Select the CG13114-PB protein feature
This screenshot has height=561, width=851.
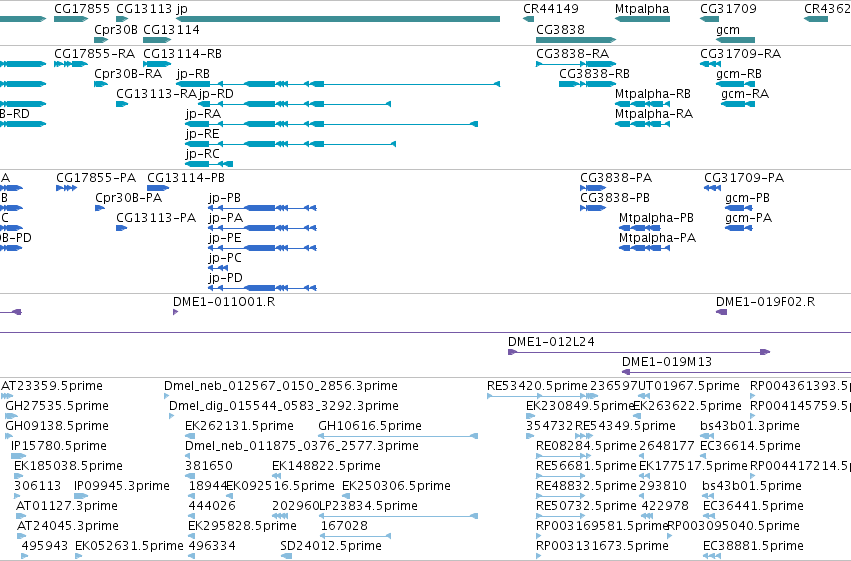pyautogui.click(x=158, y=188)
